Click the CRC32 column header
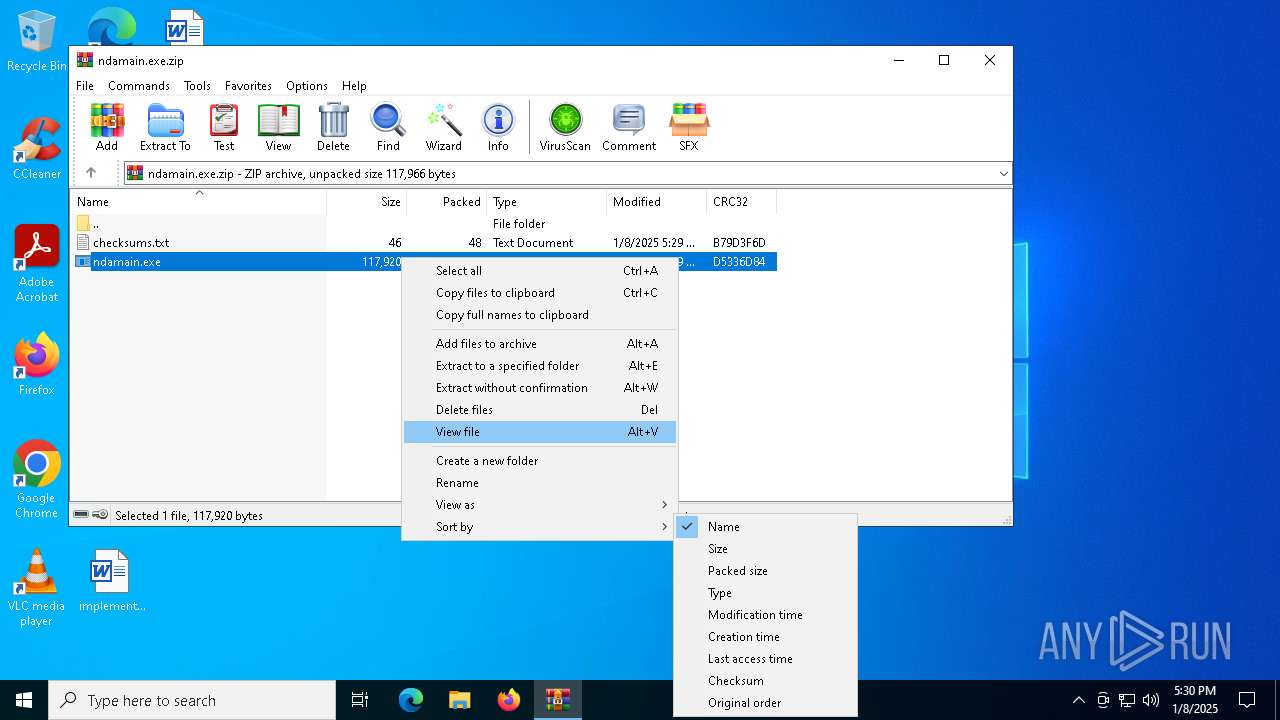 pyautogui.click(x=741, y=202)
